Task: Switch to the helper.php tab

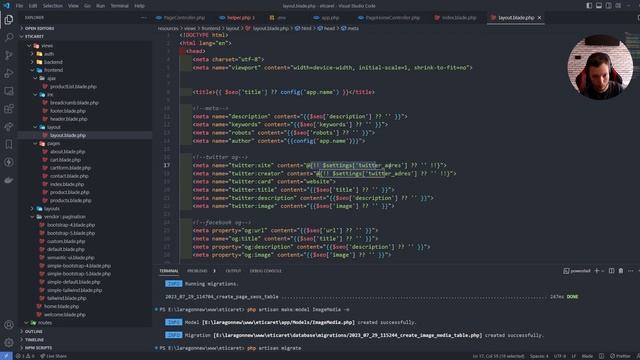Action: click(x=237, y=18)
